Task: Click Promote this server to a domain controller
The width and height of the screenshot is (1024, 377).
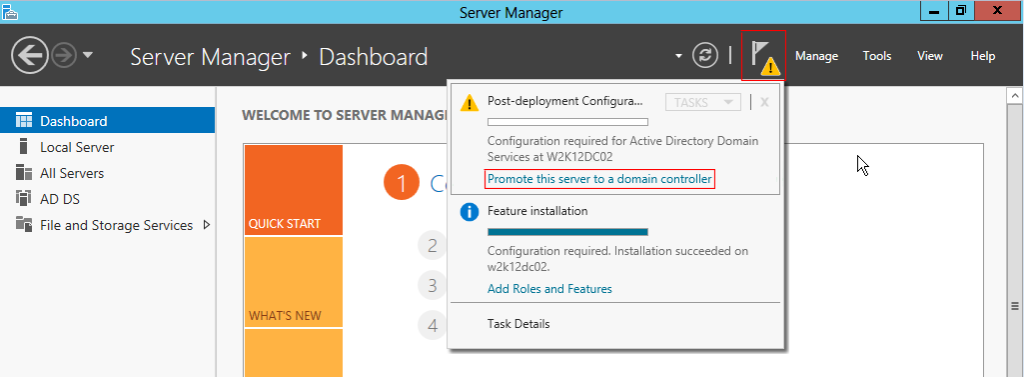Action: click(600, 178)
